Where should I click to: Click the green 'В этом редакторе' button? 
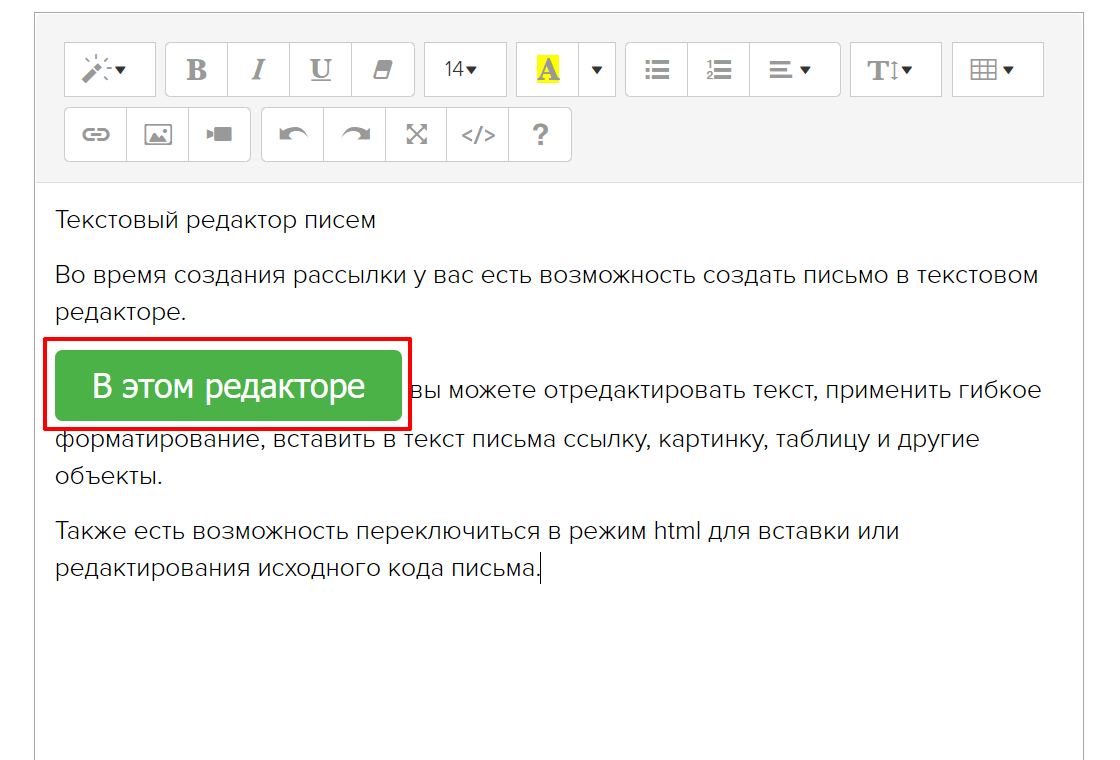[x=228, y=386]
